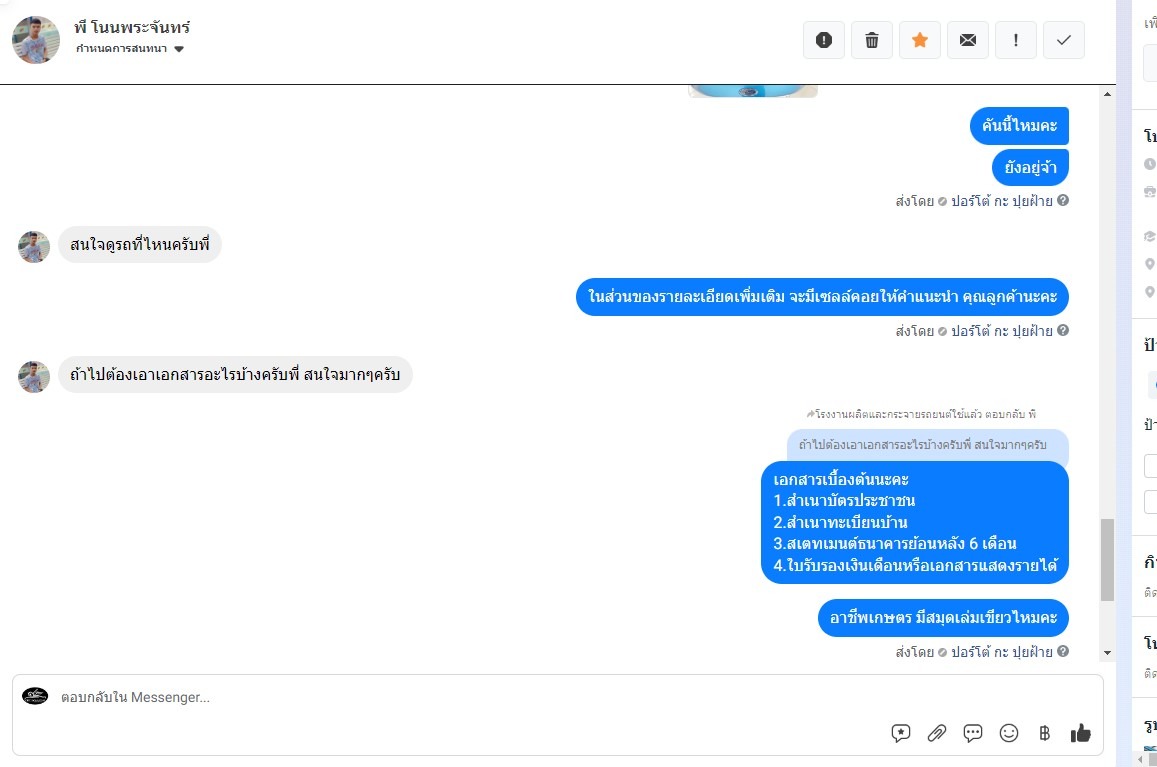Open the กำหนดการสนทนา dropdown arrow
Image resolution: width=1157 pixels, height=767 pixels.
pyautogui.click(x=179, y=49)
